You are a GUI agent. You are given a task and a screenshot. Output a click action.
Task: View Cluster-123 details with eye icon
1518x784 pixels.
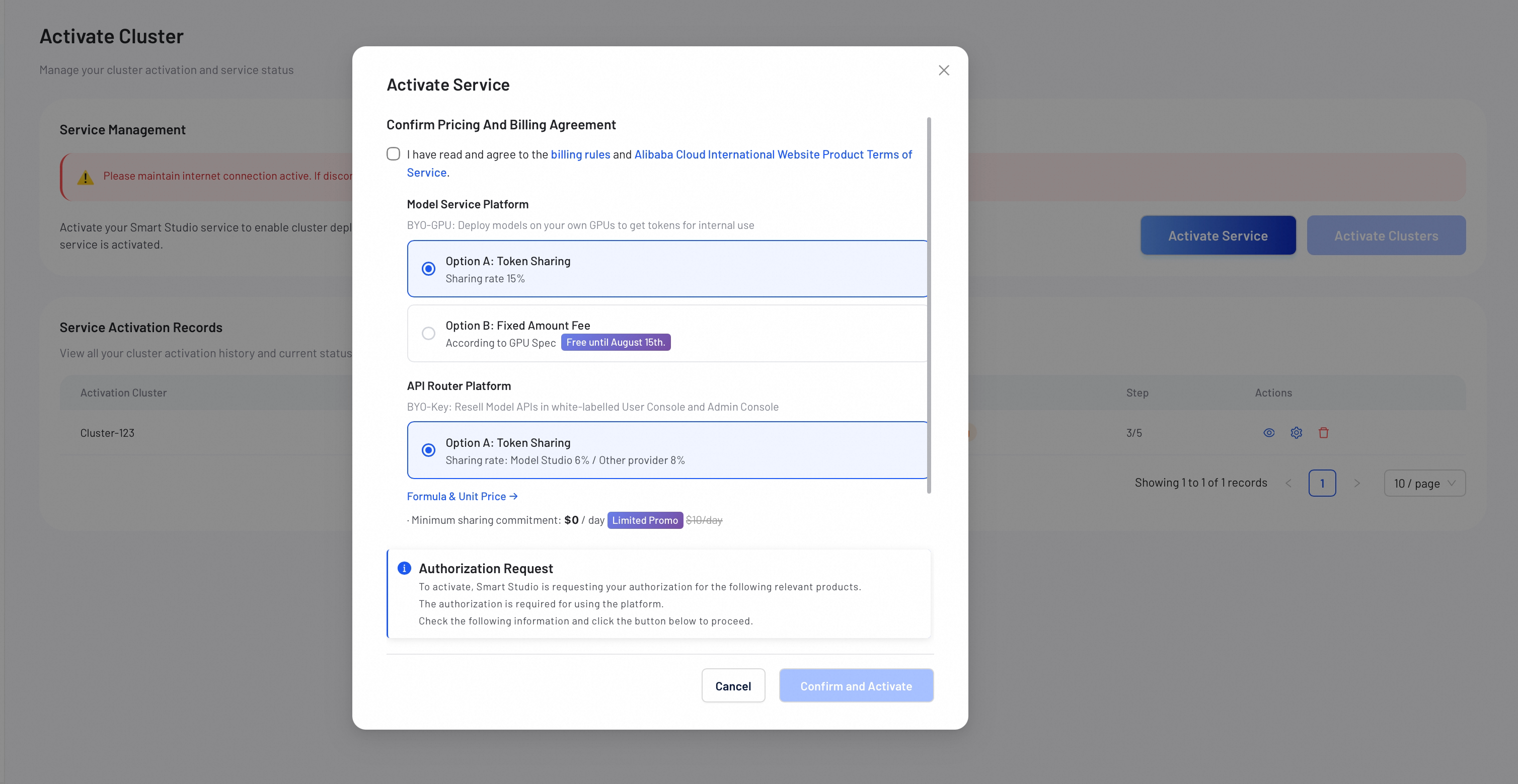click(x=1269, y=433)
